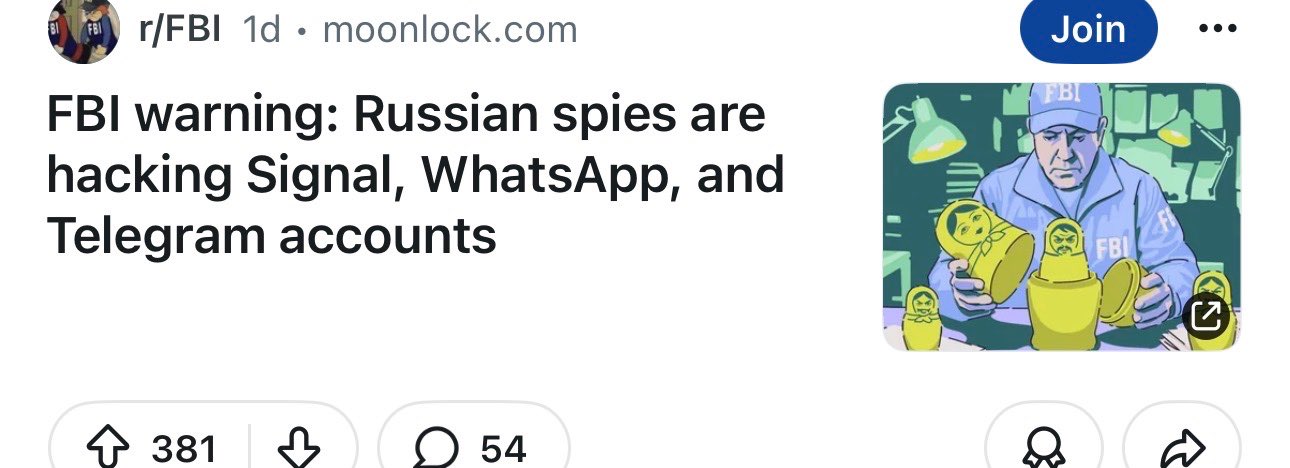Join the r/FBI community
The image size is (1290, 468).
[1088, 29]
